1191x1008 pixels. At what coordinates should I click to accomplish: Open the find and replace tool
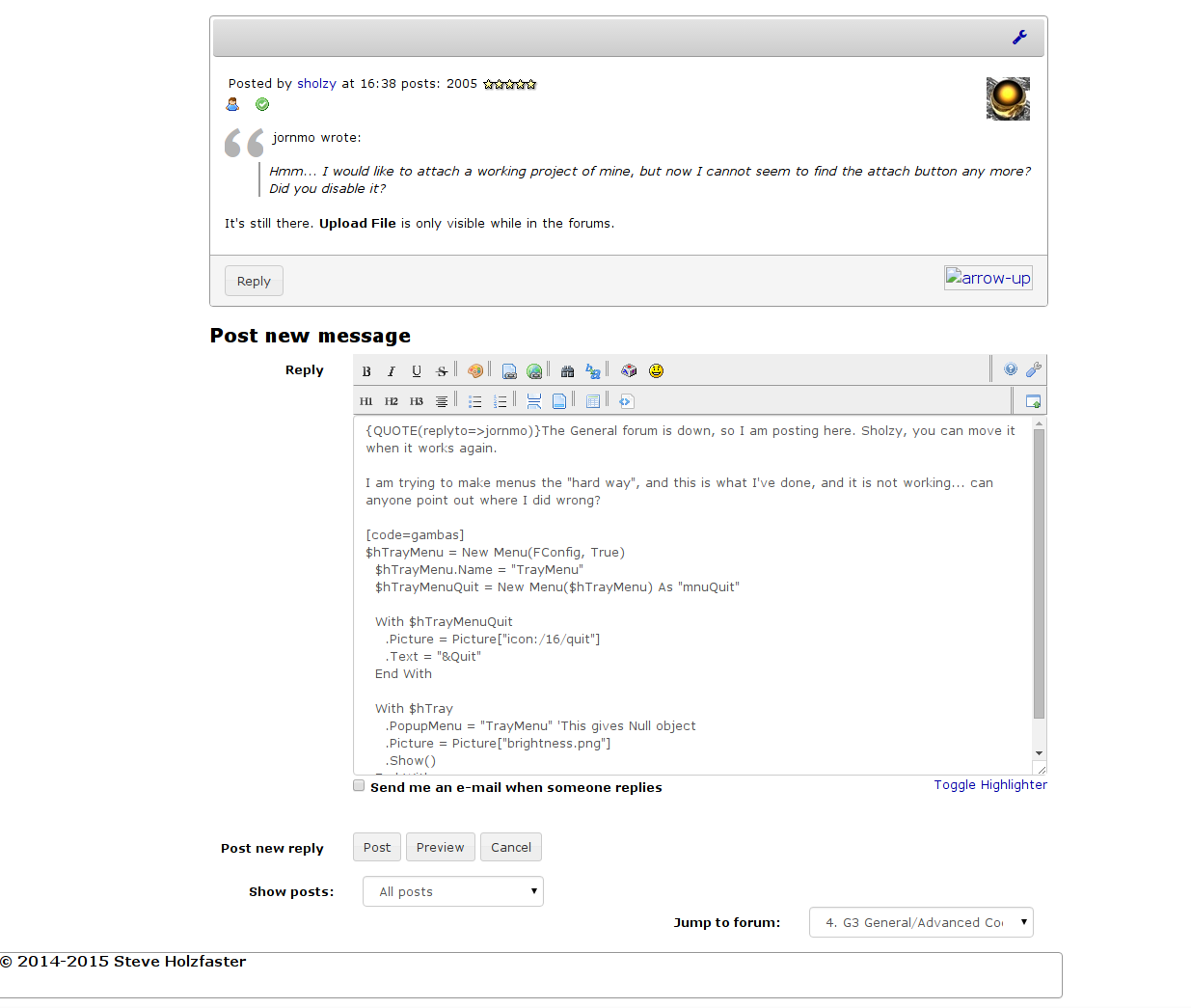pyautogui.click(x=593, y=371)
